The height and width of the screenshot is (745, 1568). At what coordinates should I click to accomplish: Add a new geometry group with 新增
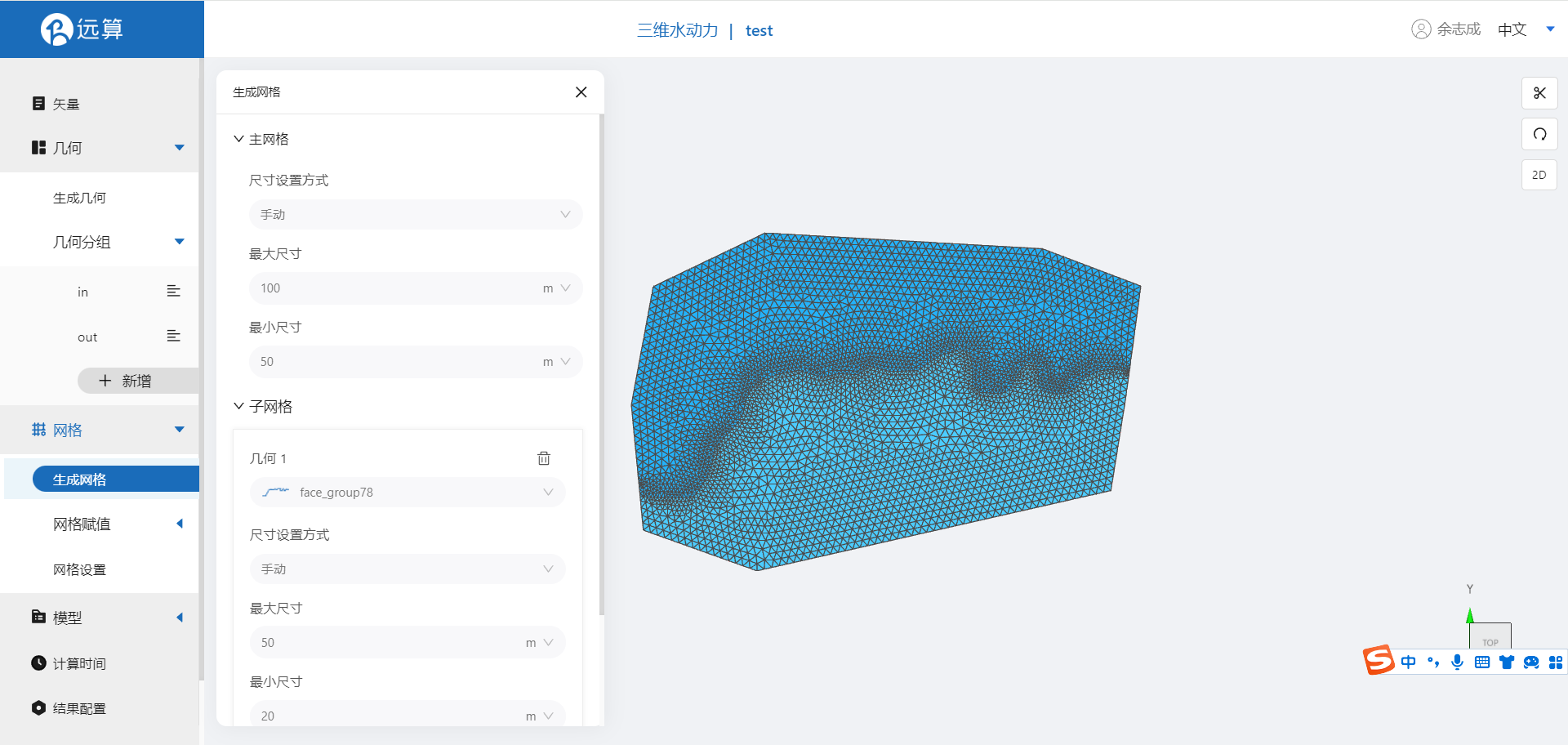(137, 381)
